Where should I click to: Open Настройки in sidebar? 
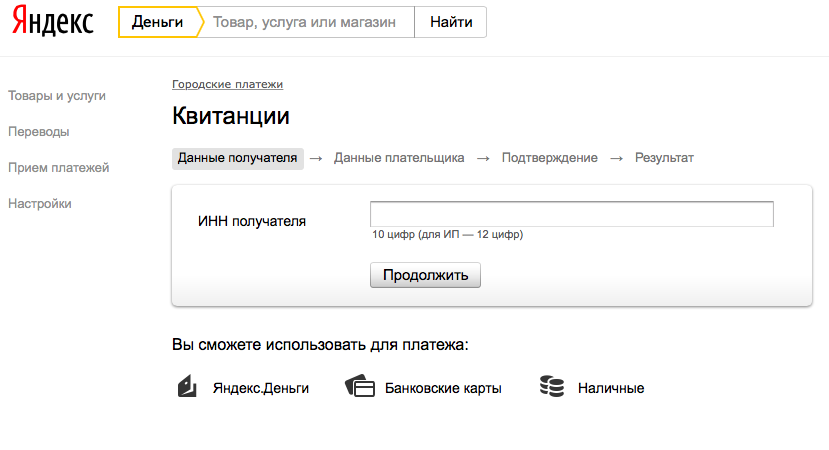pyautogui.click(x=40, y=204)
